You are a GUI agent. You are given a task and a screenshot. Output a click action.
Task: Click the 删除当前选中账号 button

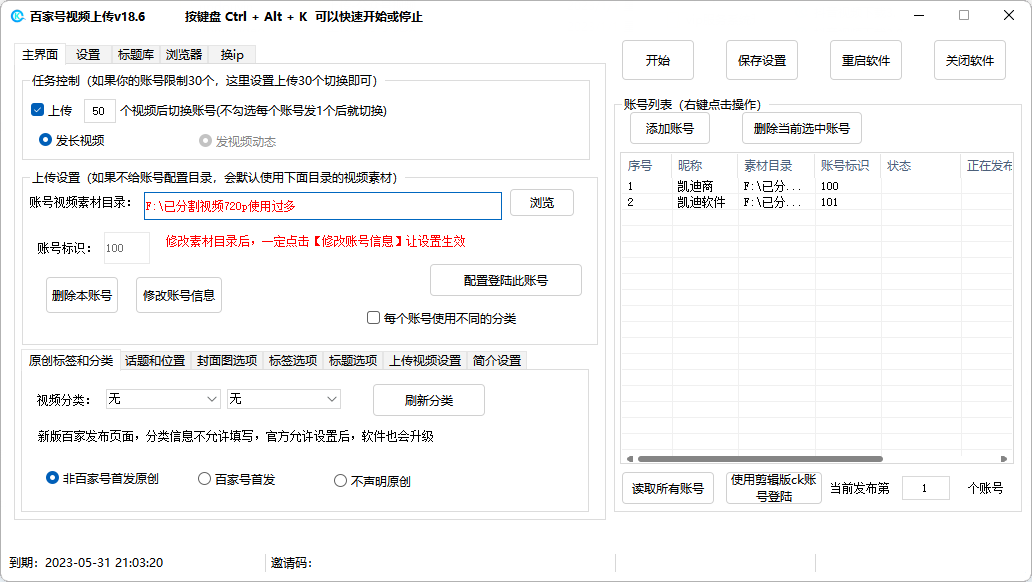tap(802, 128)
